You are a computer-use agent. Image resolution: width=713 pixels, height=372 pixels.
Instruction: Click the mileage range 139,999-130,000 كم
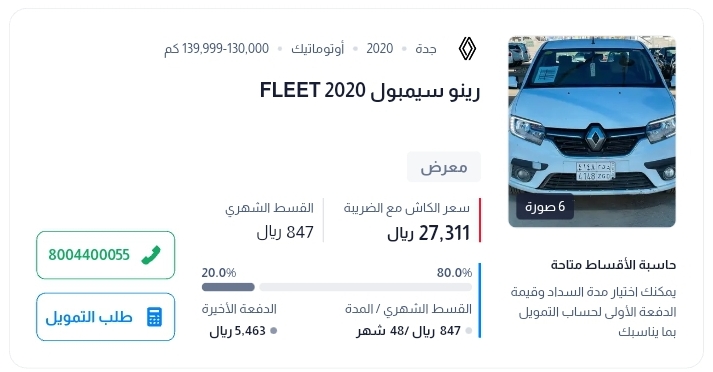point(216,49)
